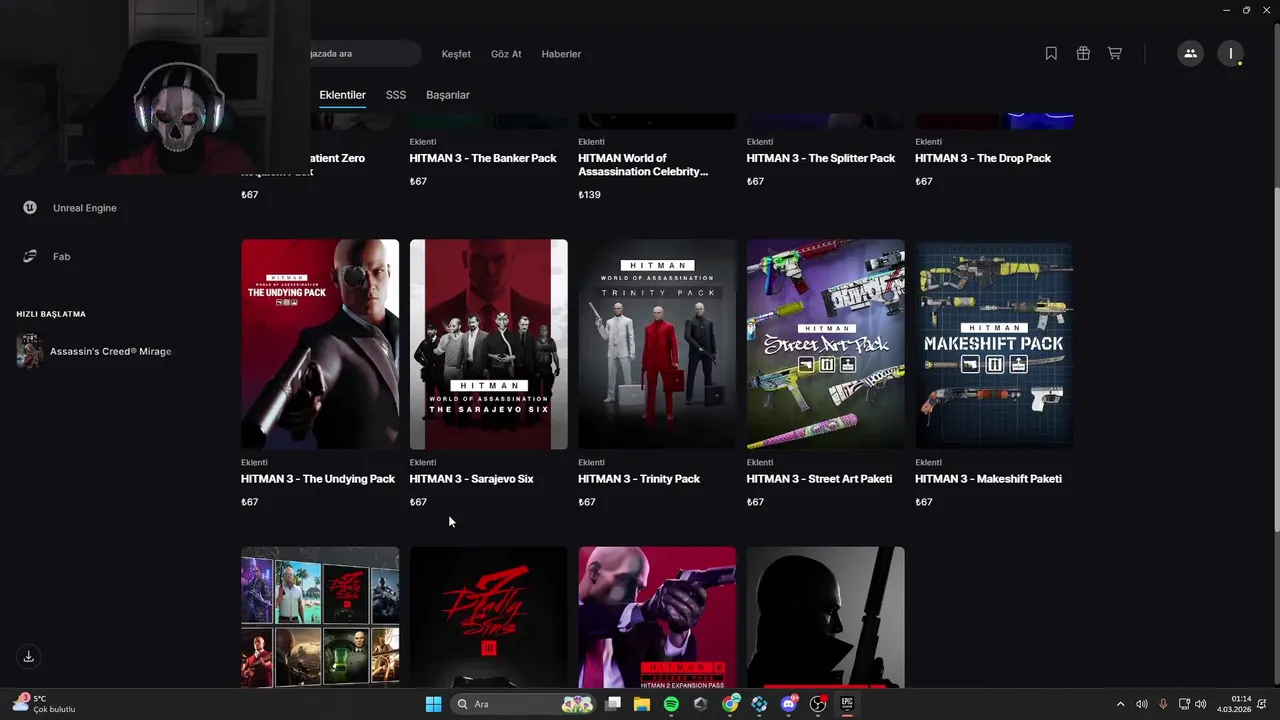Click HITMAN 3 - Street Art Paketi title
The image size is (1280, 720).
(819, 479)
